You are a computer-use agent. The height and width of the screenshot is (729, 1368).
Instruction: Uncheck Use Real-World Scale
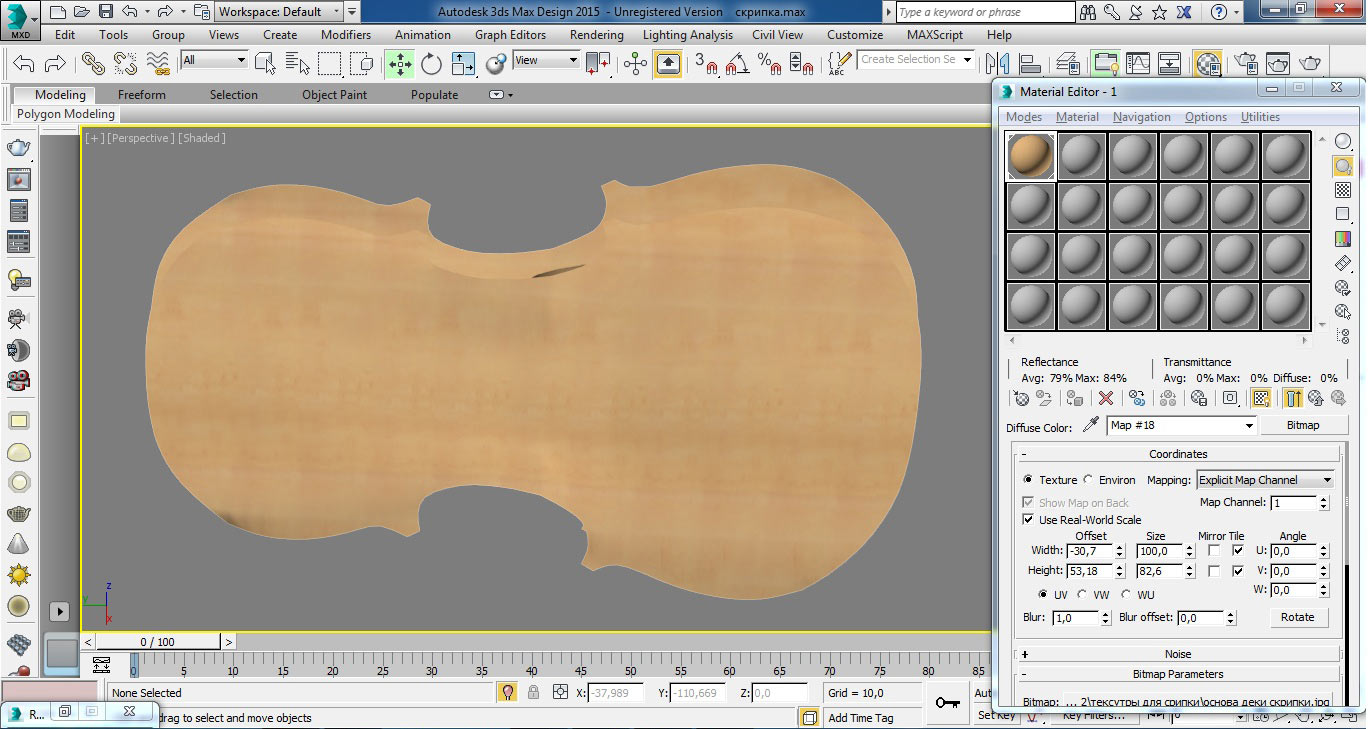click(x=1028, y=520)
